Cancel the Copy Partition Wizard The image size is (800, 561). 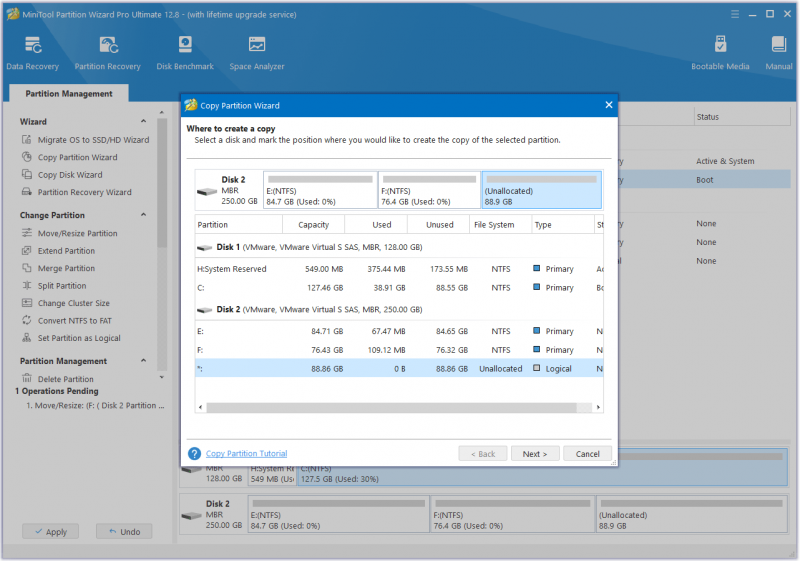coord(587,453)
